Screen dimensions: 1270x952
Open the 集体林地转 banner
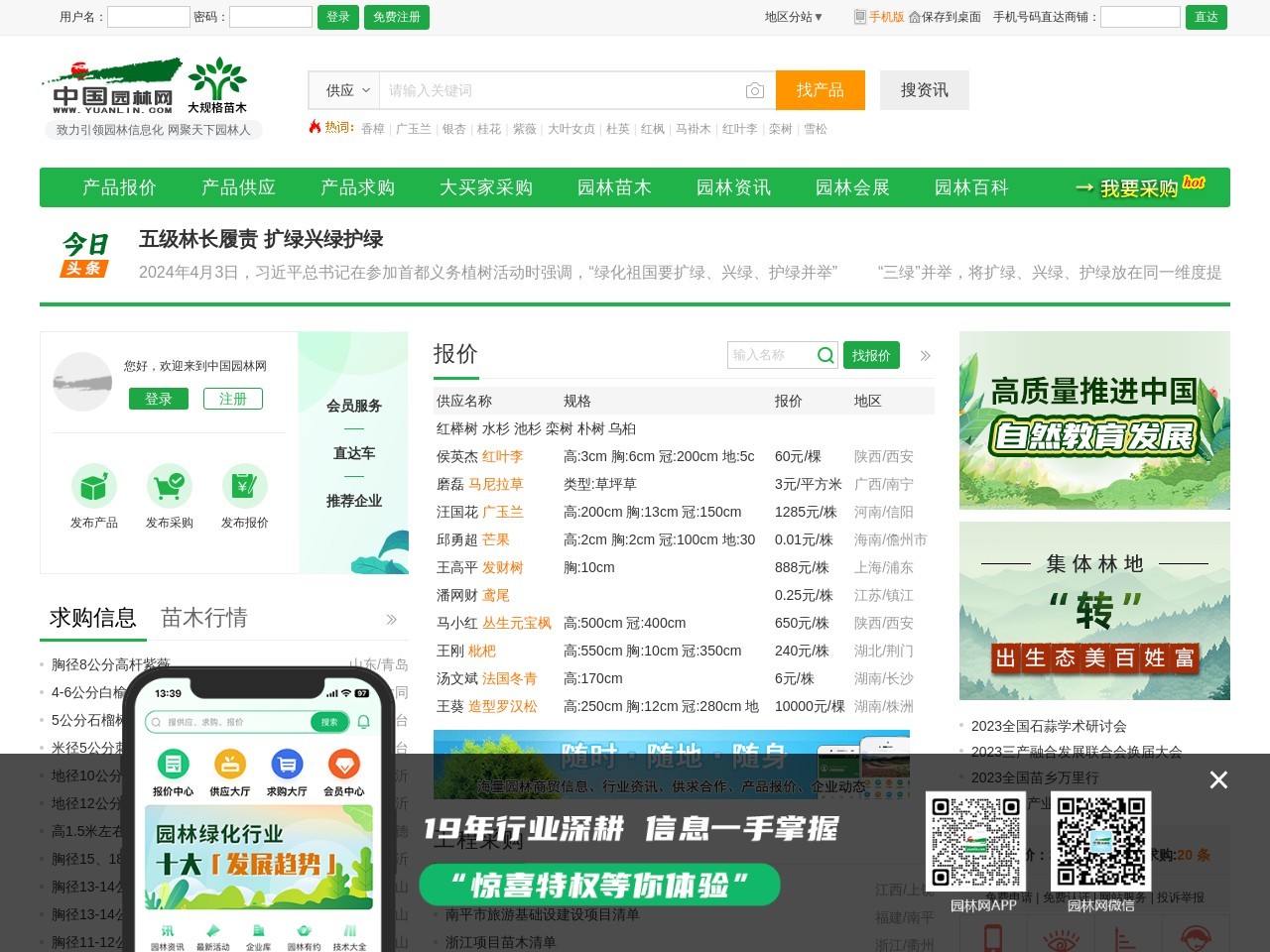pyautogui.click(x=1094, y=611)
